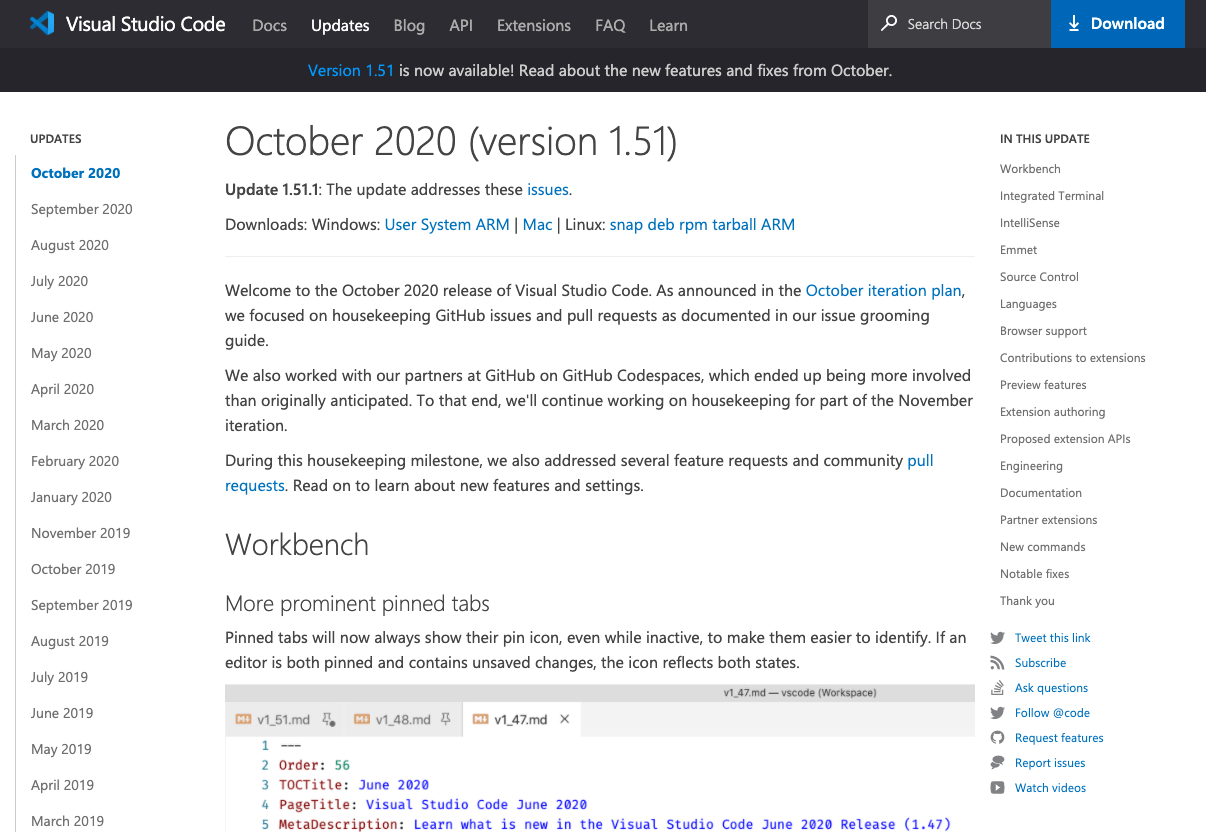Click inside the Search Docs input field
This screenshot has height=832, width=1206.
[950, 23]
